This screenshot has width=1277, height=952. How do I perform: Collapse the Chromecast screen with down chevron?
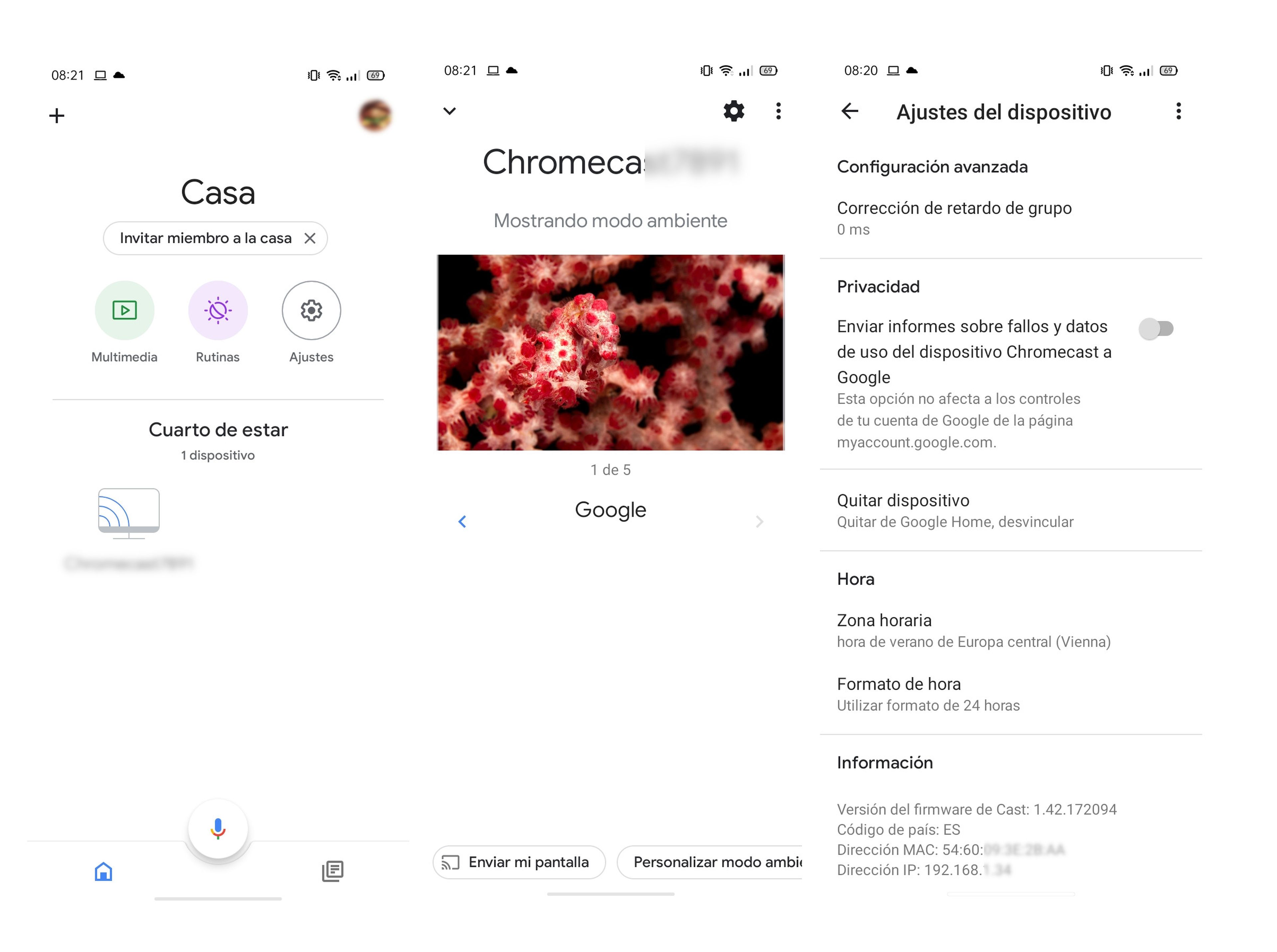pyautogui.click(x=450, y=111)
